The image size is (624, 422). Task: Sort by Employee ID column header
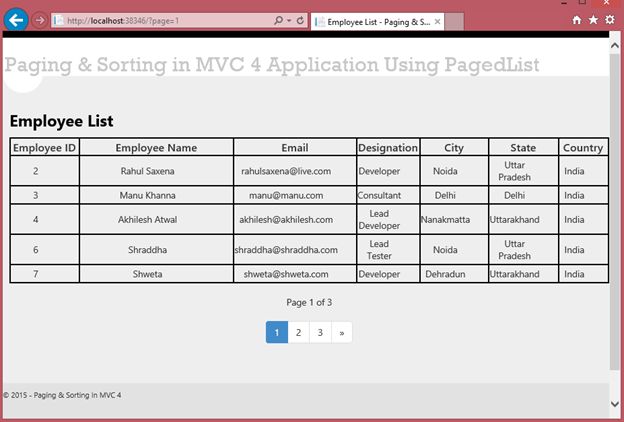pyautogui.click(x=44, y=148)
